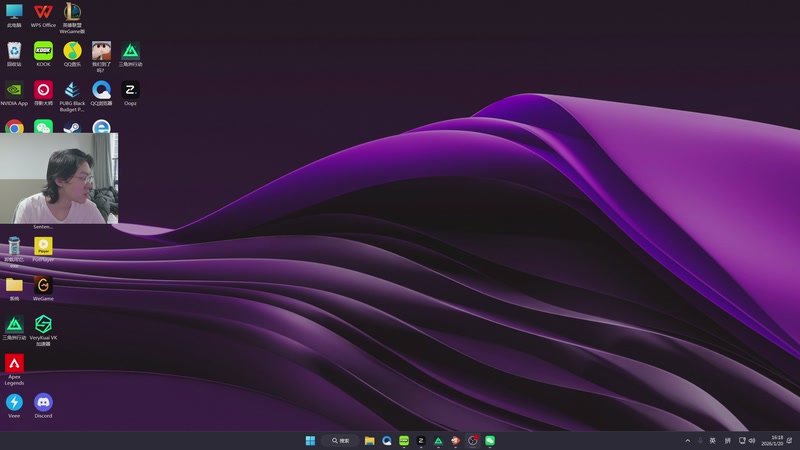Click the microphone icon in system tray
This screenshot has width=800, height=450.
coord(700,441)
